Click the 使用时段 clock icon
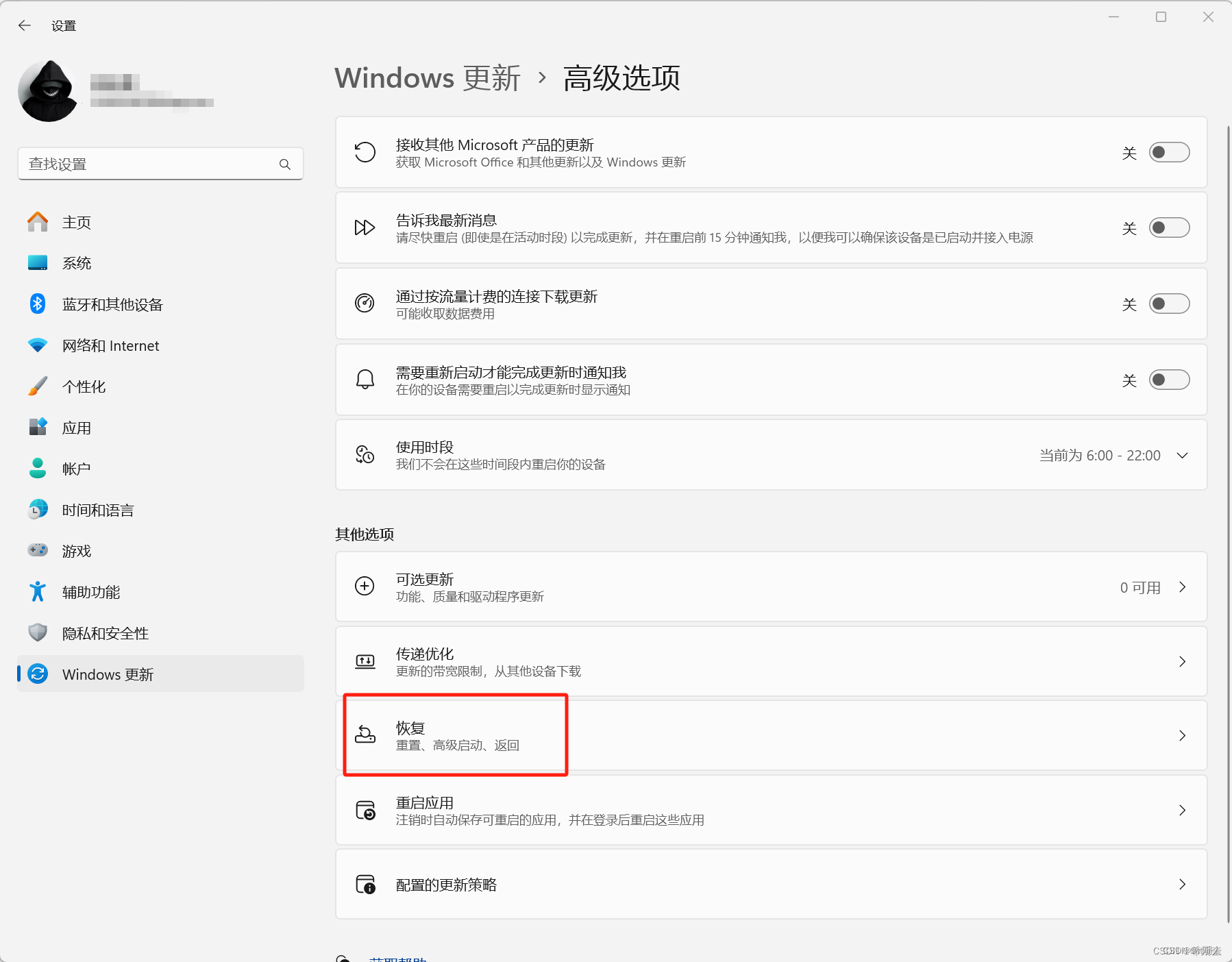The height and width of the screenshot is (962, 1232). tap(365, 454)
